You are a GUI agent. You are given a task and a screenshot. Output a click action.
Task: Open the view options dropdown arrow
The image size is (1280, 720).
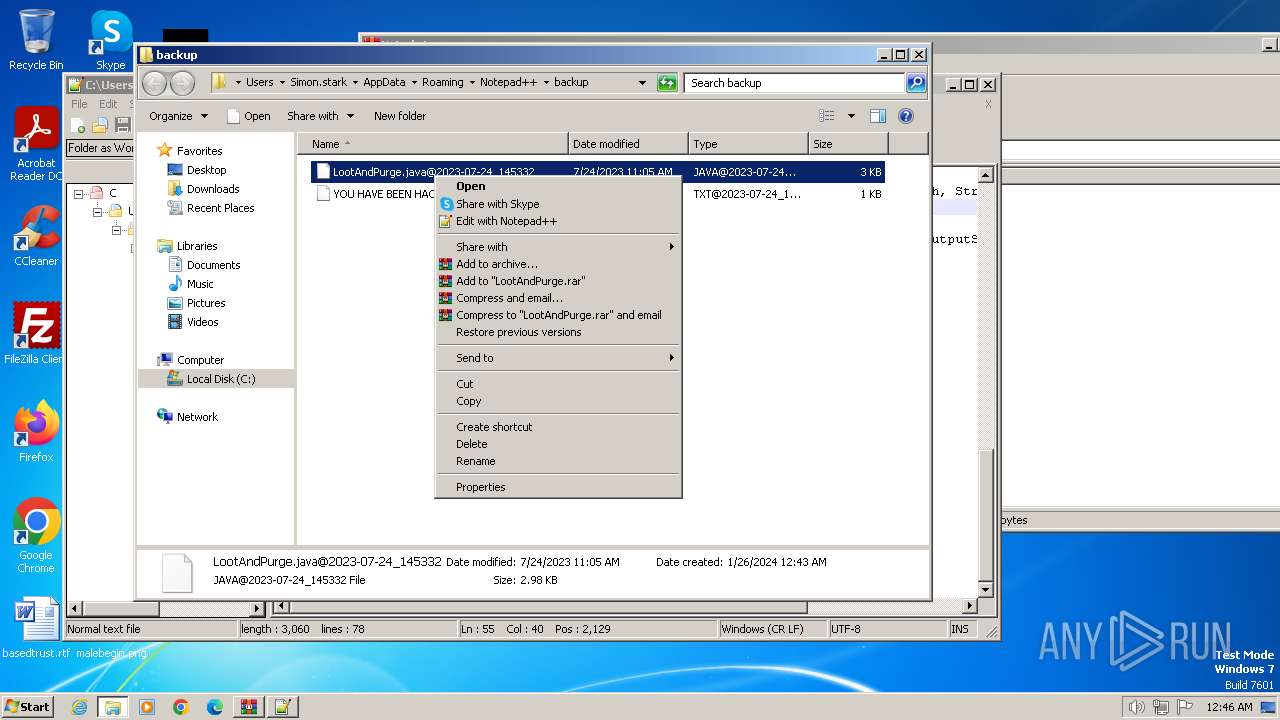[x=851, y=116]
